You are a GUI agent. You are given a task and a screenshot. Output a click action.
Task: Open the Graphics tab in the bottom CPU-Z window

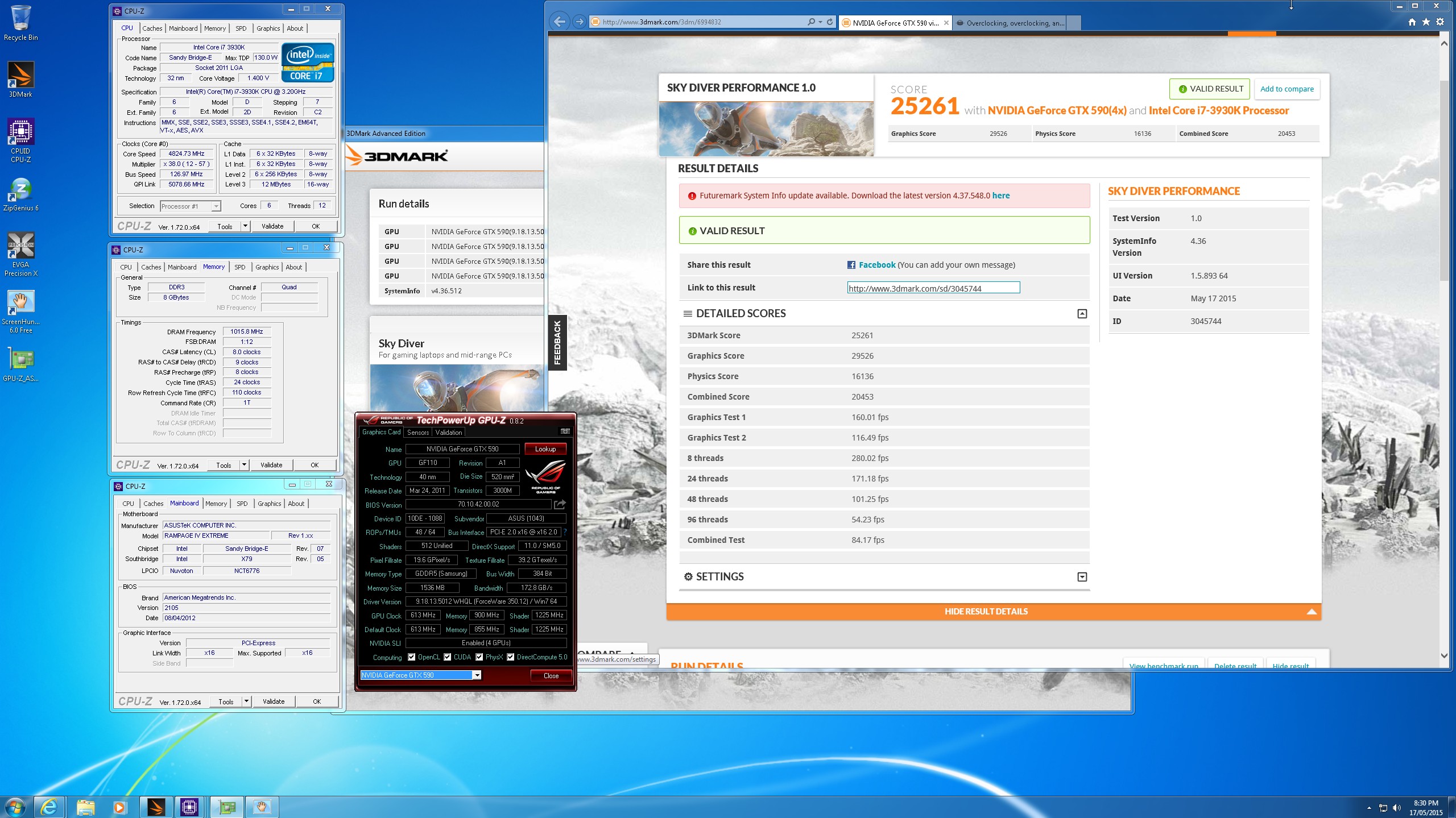coord(269,504)
